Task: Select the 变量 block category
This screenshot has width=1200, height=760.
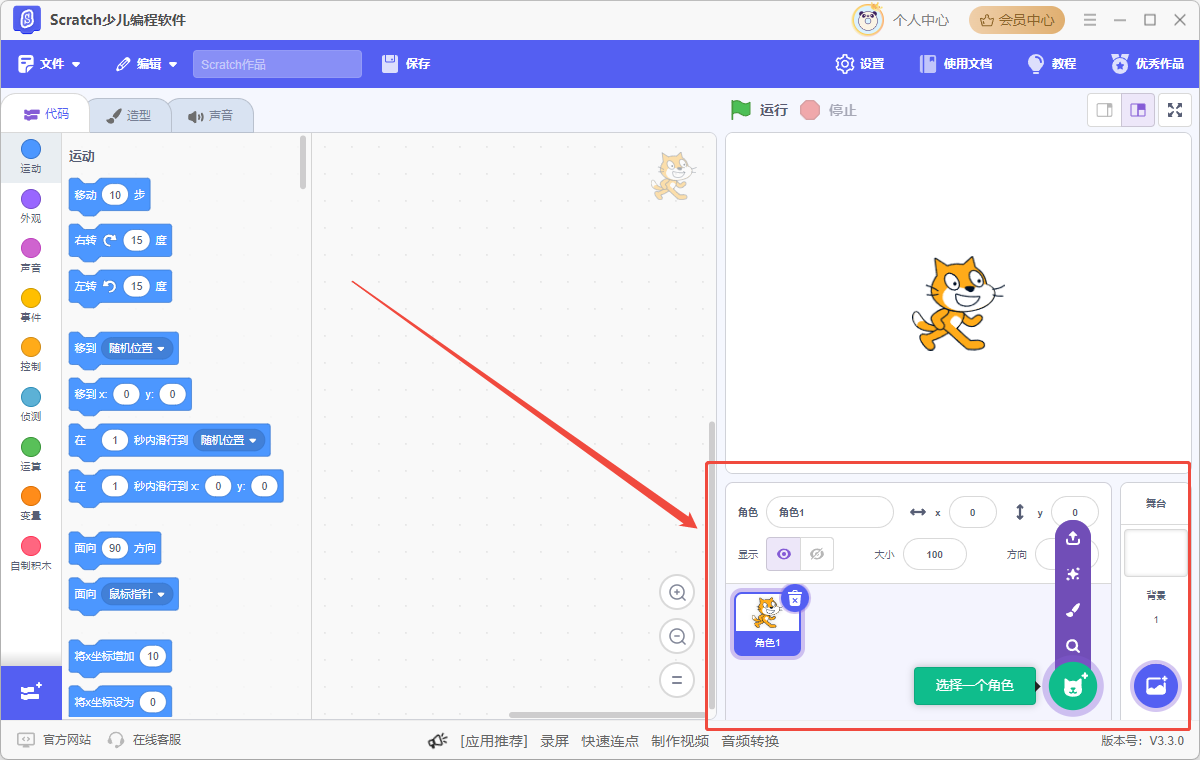Action: (x=31, y=502)
